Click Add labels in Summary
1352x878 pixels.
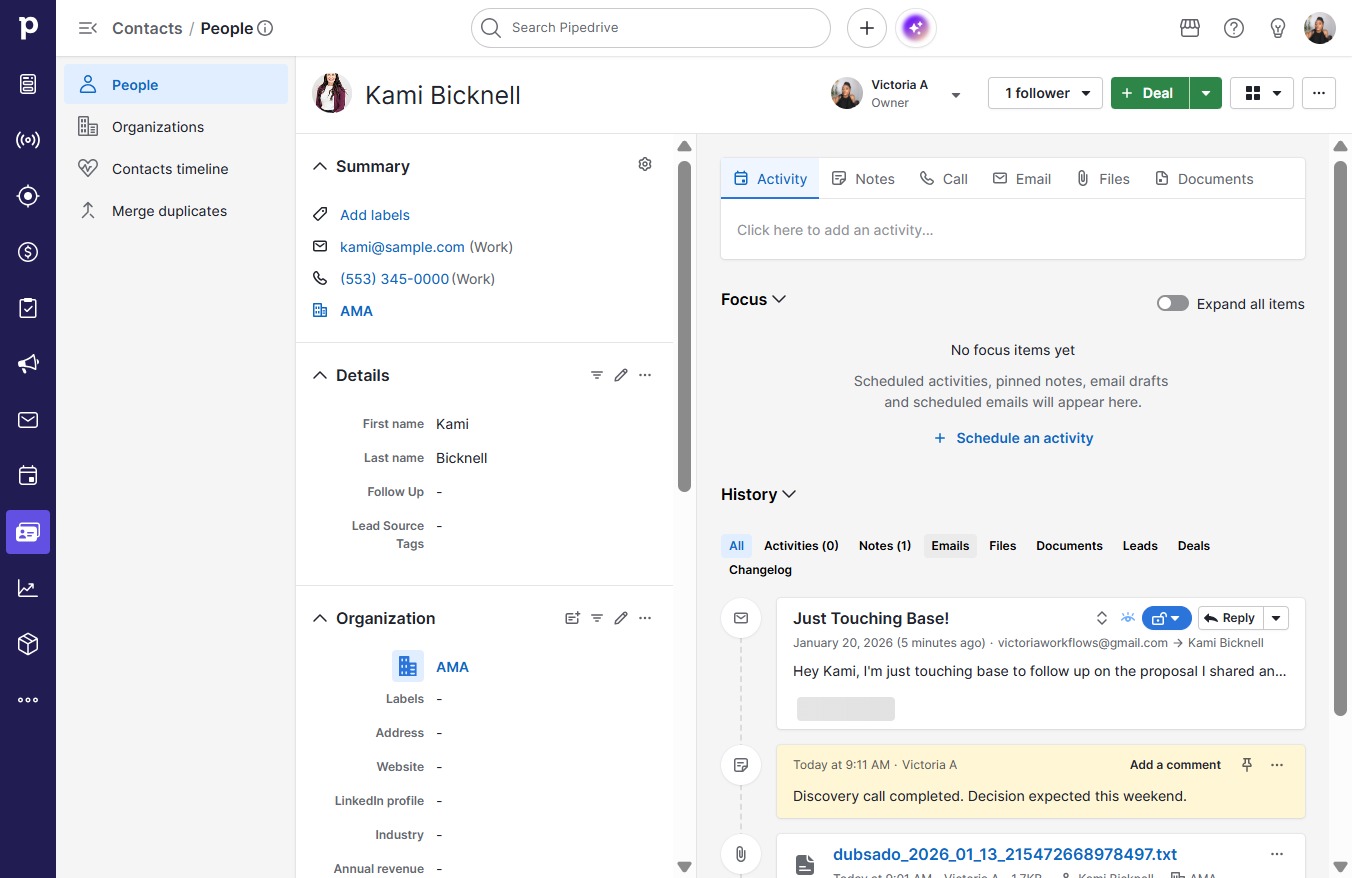point(375,215)
